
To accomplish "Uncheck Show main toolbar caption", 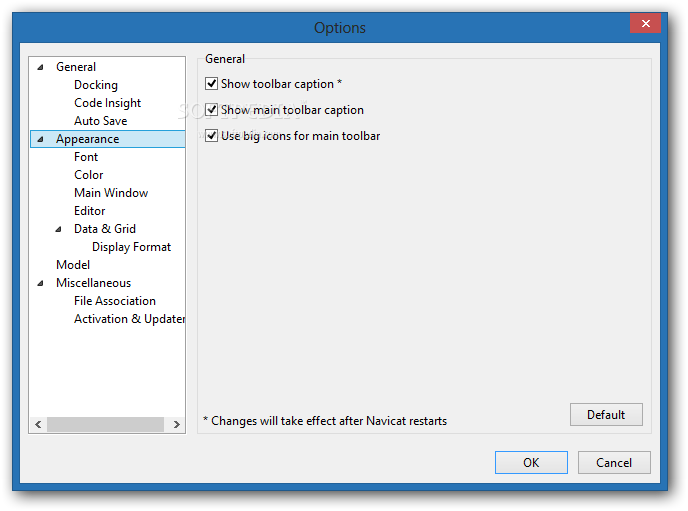I will pyautogui.click(x=211, y=110).
